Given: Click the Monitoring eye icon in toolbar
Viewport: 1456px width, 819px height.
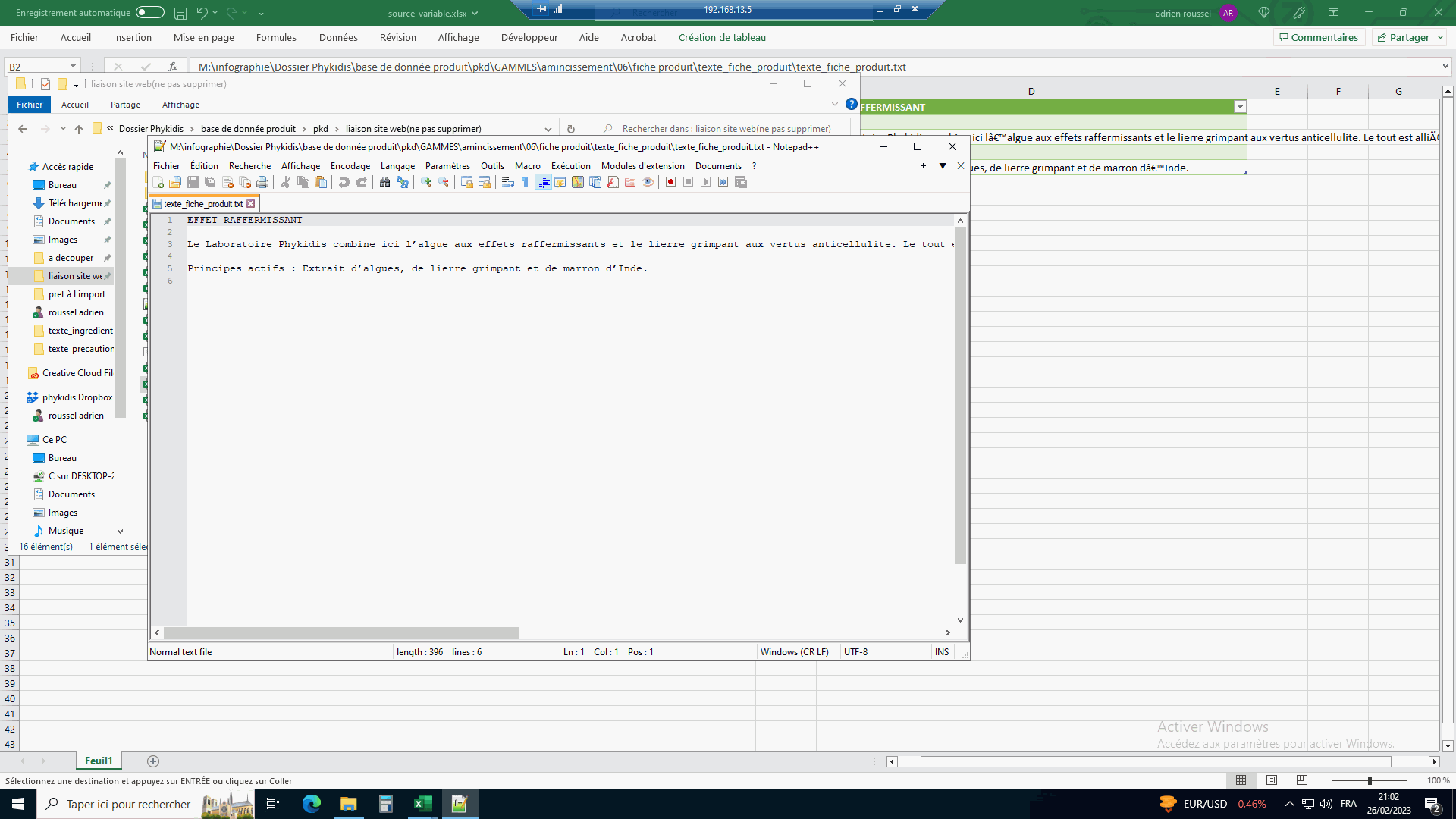Looking at the screenshot, I should 648,182.
